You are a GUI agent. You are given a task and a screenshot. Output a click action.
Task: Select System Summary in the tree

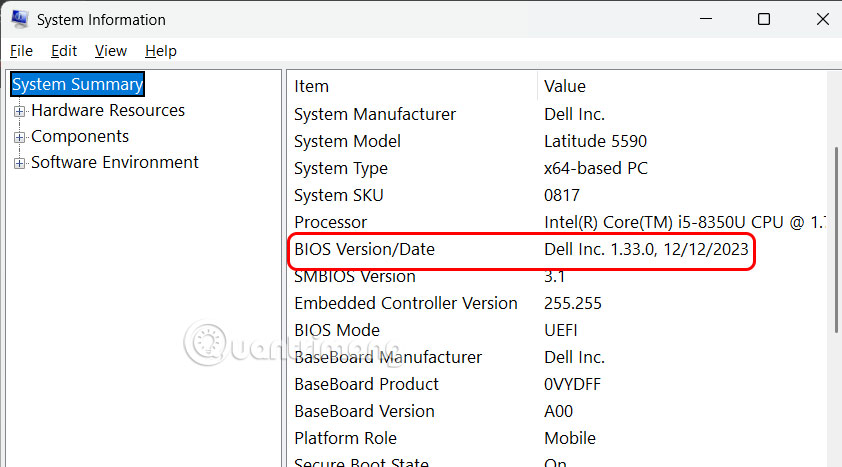click(x=77, y=85)
